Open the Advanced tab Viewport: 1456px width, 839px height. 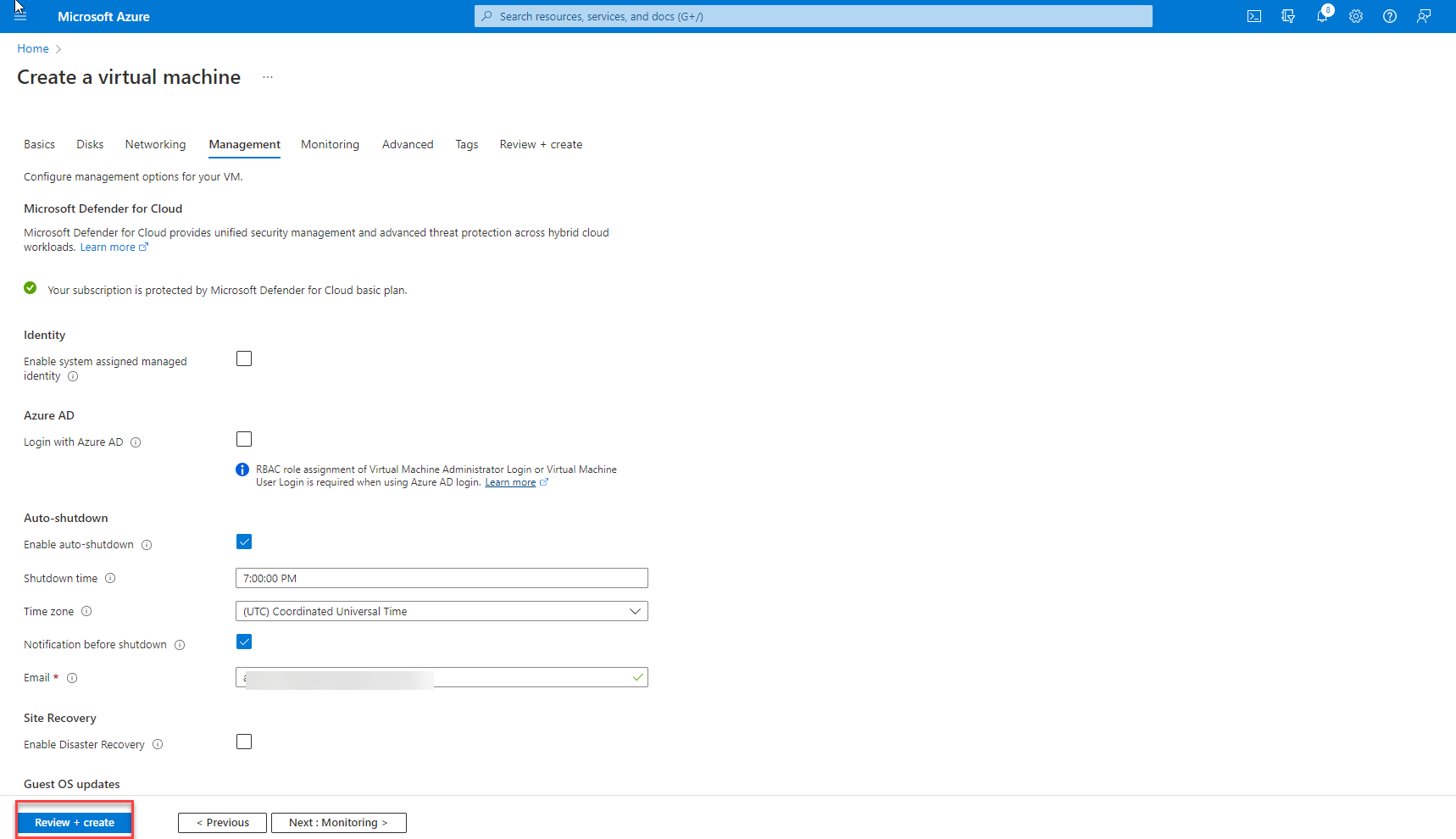coord(408,145)
